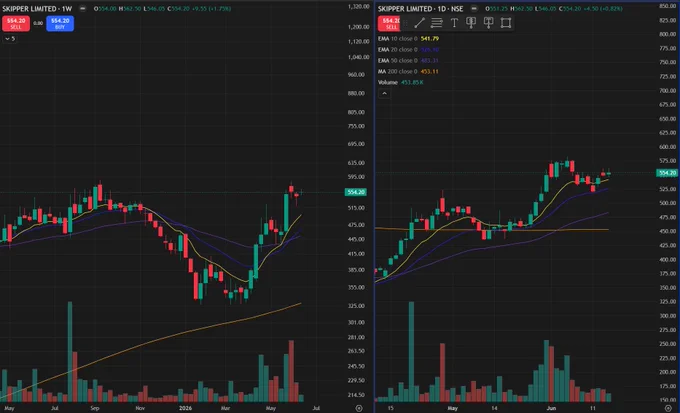Screen dimensions: 680x413
Task: Select the long position tool
Action: click(471, 23)
